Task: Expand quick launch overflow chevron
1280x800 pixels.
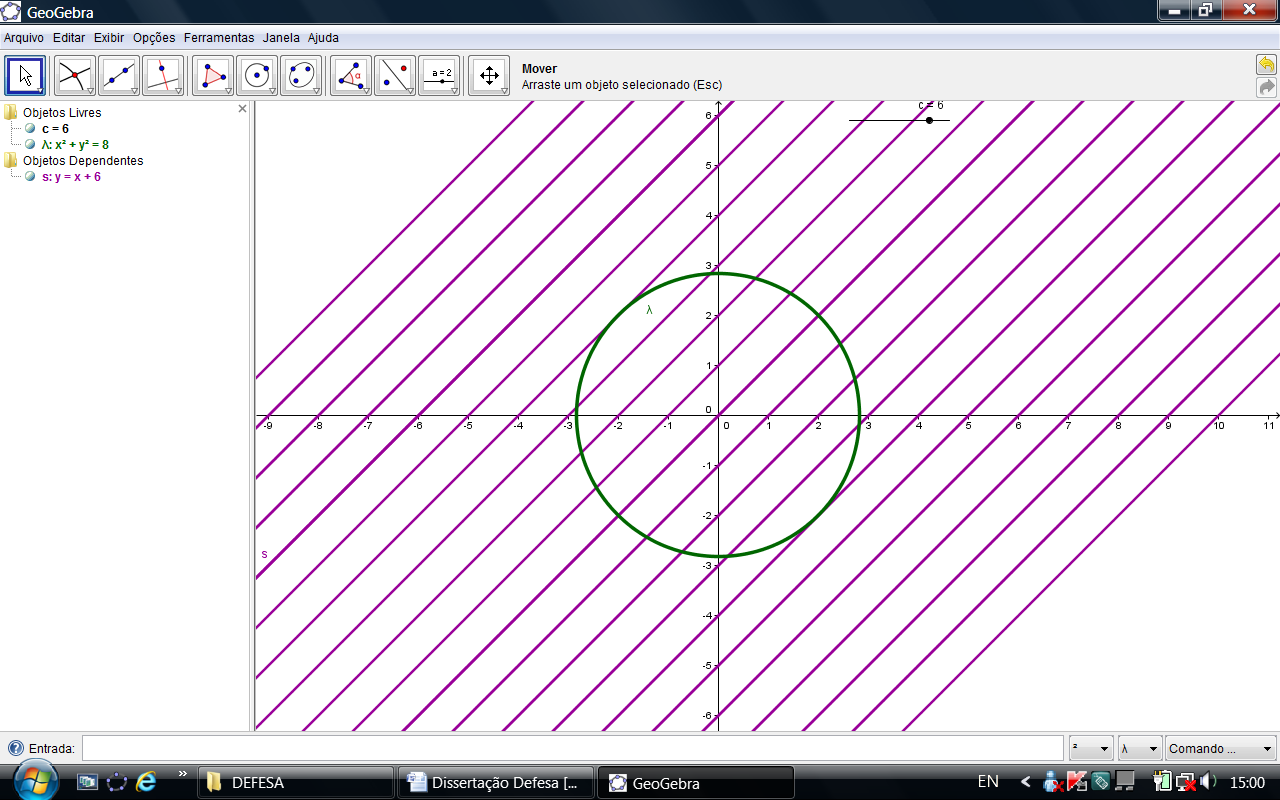Action: 183,773
